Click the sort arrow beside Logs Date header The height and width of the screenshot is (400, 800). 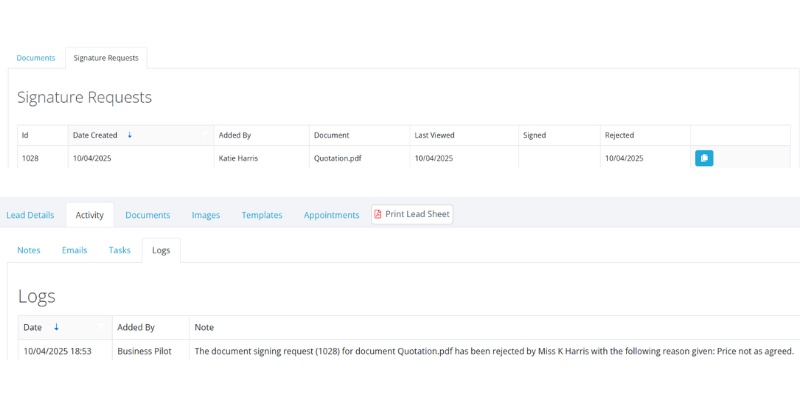[56, 328]
